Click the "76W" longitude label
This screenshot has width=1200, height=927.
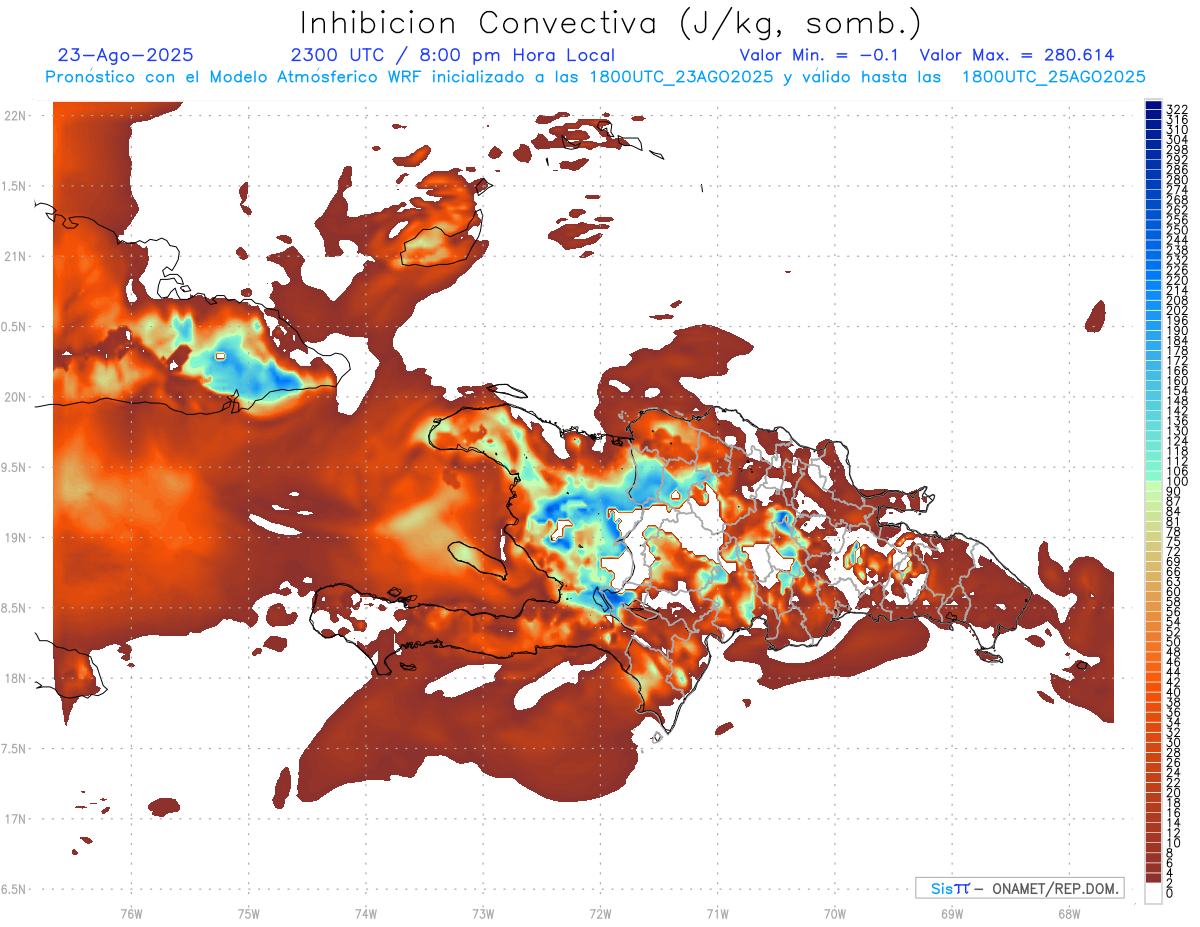pos(131,913)
